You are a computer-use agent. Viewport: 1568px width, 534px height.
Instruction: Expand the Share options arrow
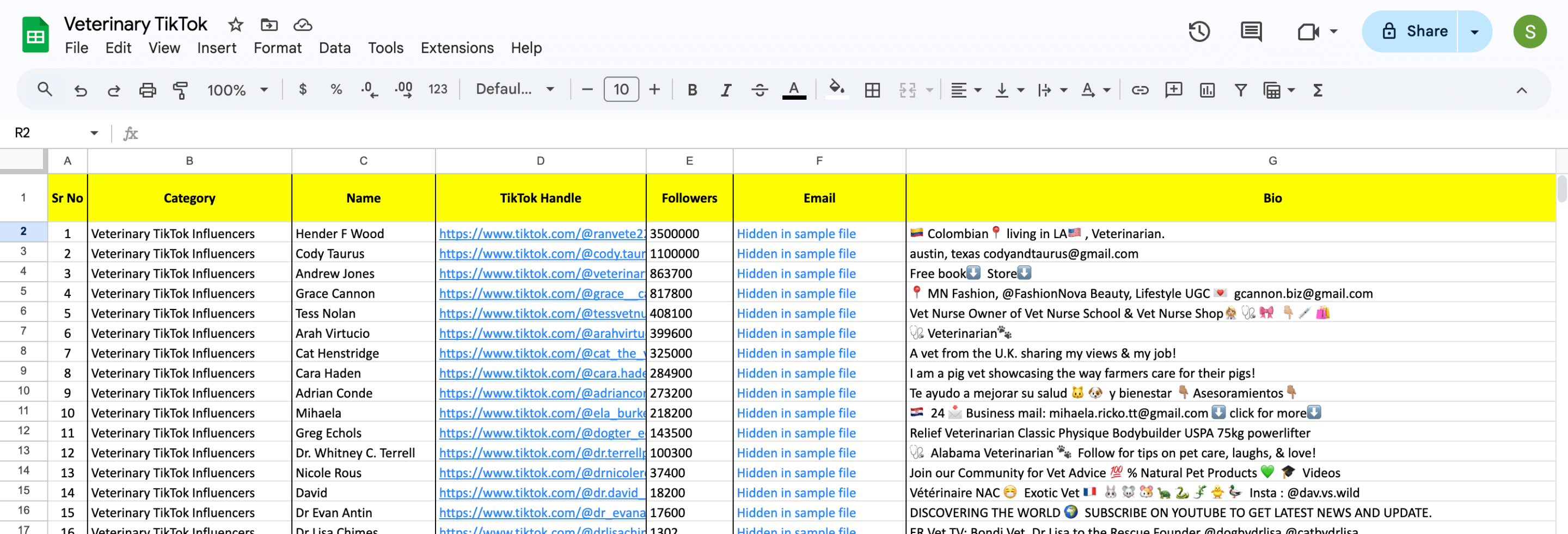1474,32
